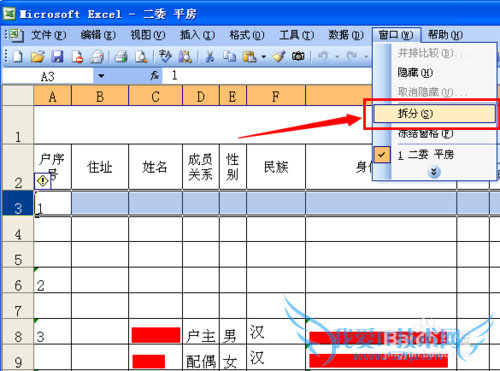Close the open 窗口(W) menu
500x371 pixels.
[x=396, y=35]
